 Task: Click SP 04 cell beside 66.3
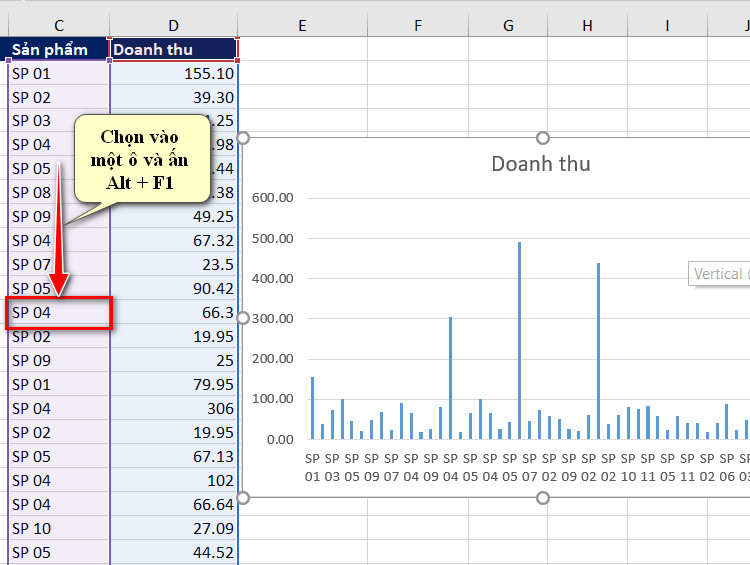59,312
